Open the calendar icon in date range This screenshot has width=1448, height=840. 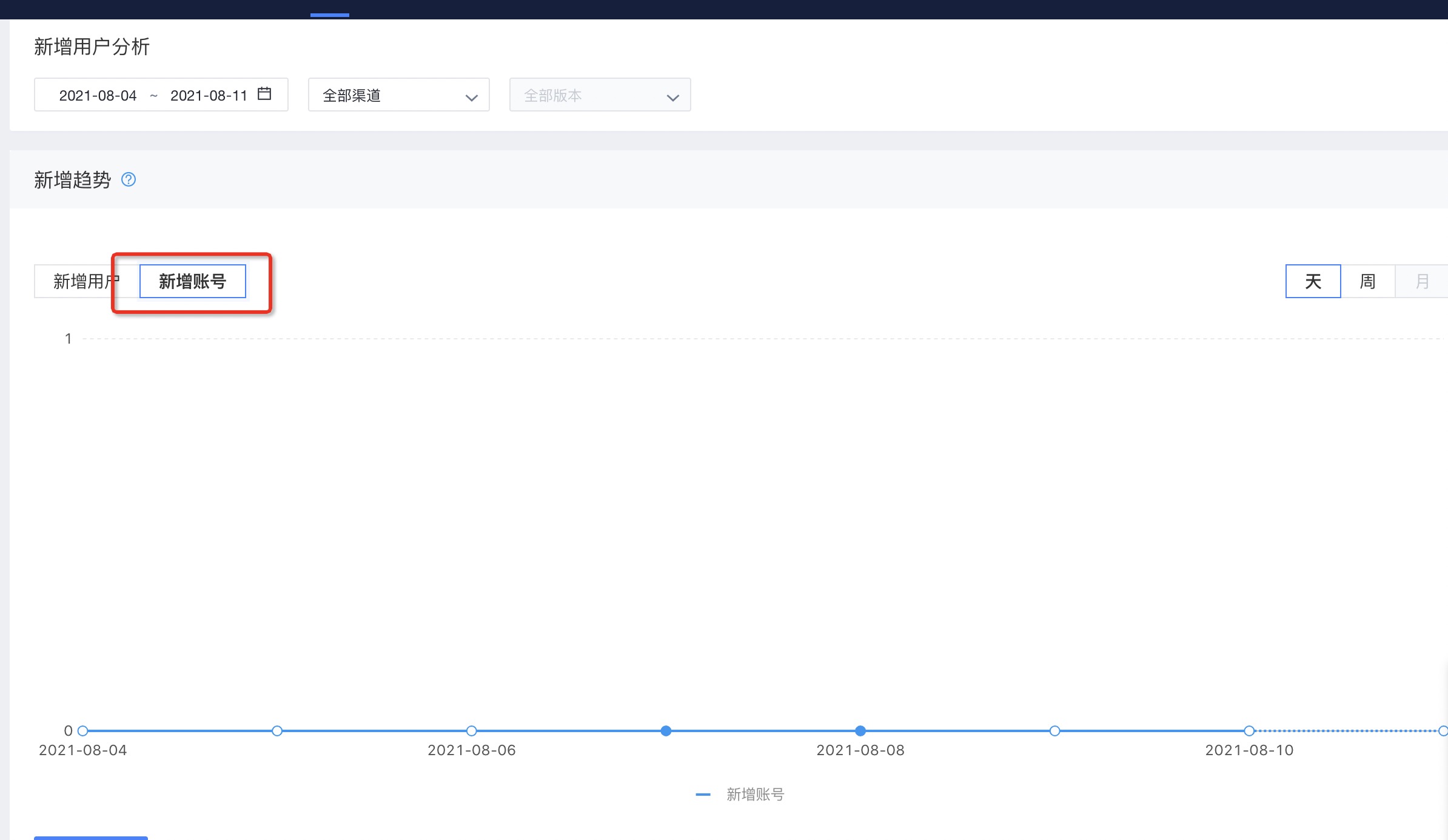coord(264,94)
